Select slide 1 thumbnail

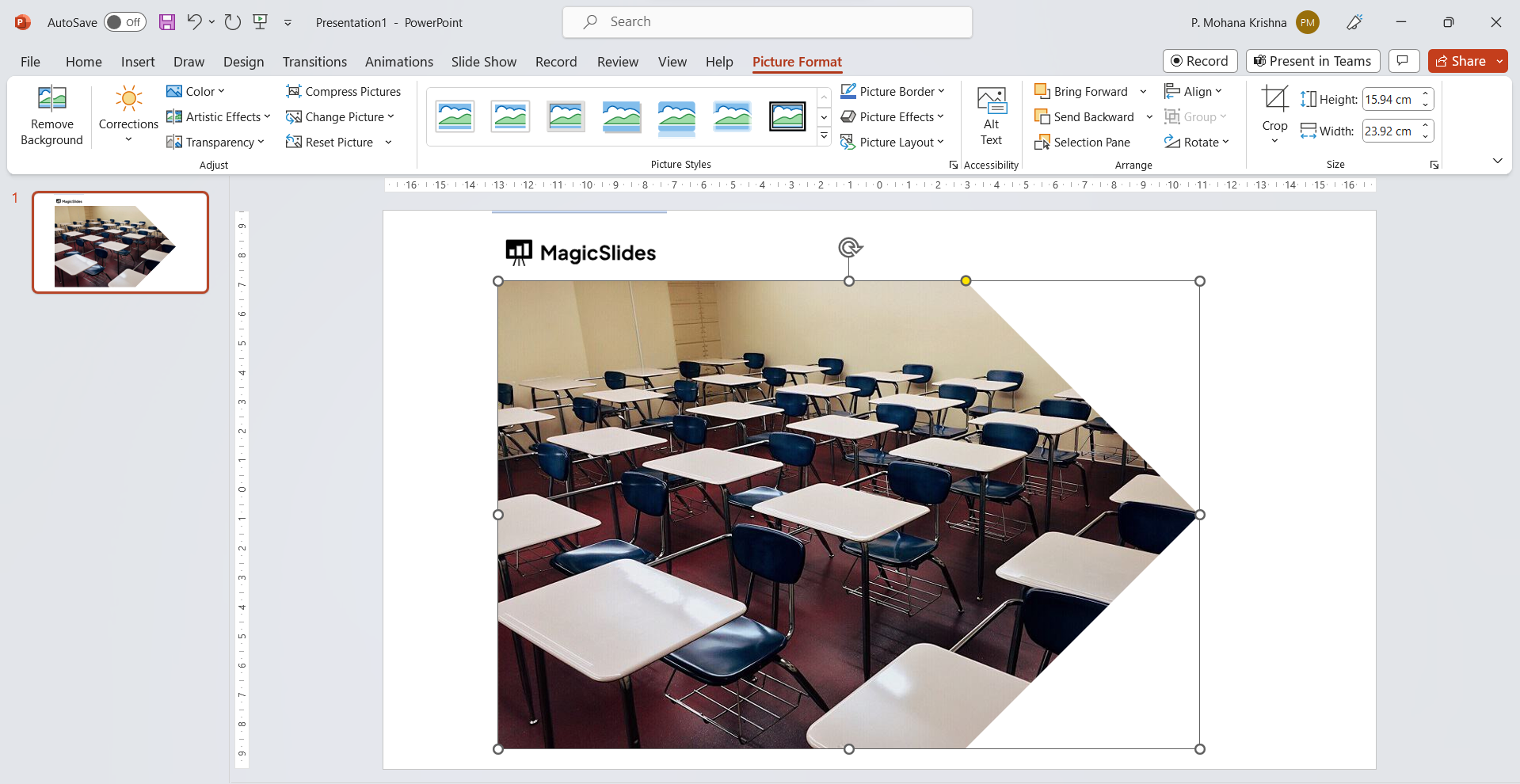coord(120,242)
